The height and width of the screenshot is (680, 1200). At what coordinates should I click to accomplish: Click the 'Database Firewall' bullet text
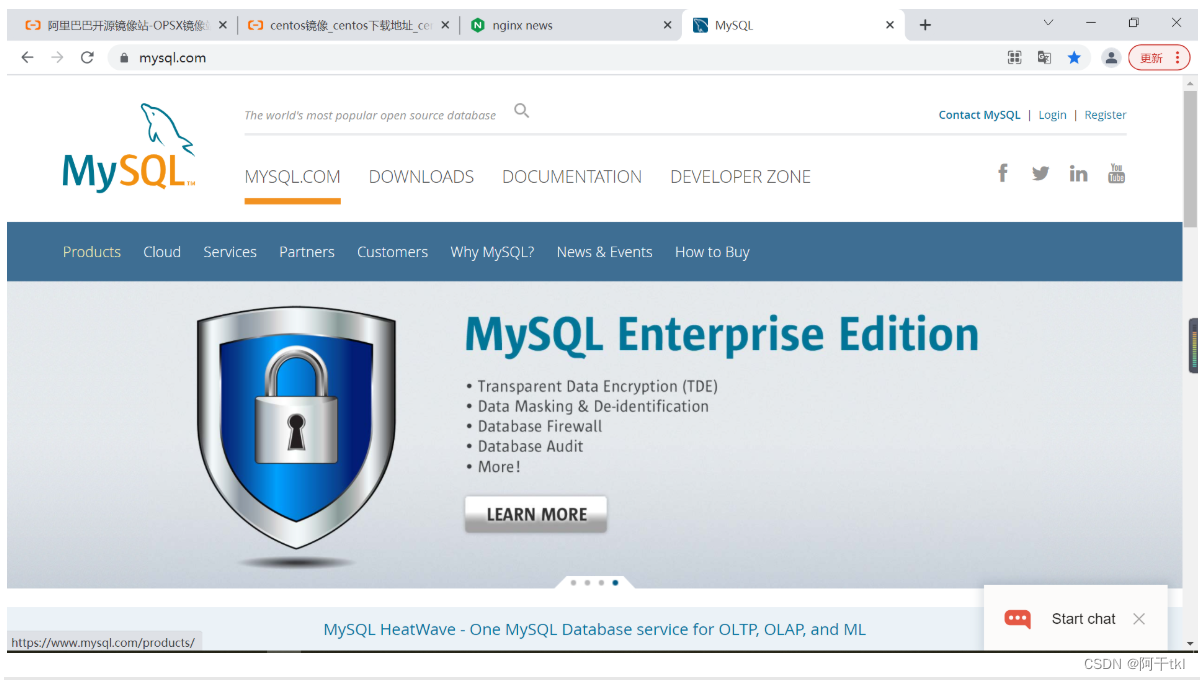[540, 426]
